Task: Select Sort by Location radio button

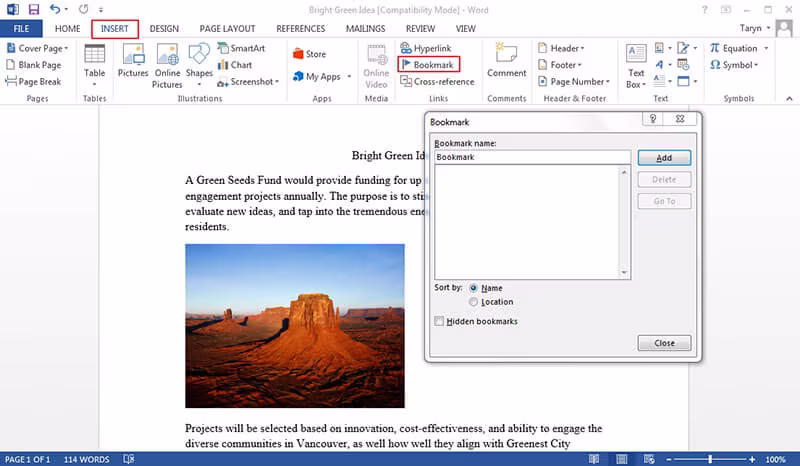Action: point(473,302)
